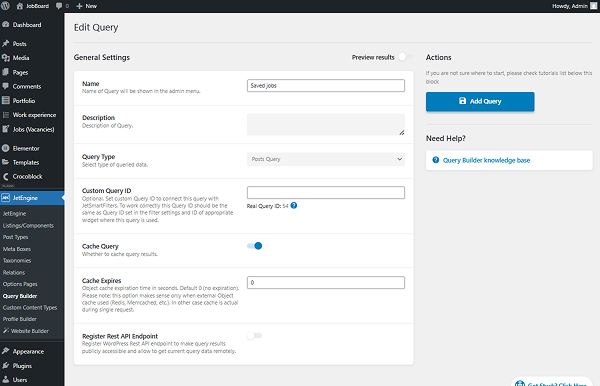
Task: Open the Meta Boxes submenu item
Action: point(17,249)
